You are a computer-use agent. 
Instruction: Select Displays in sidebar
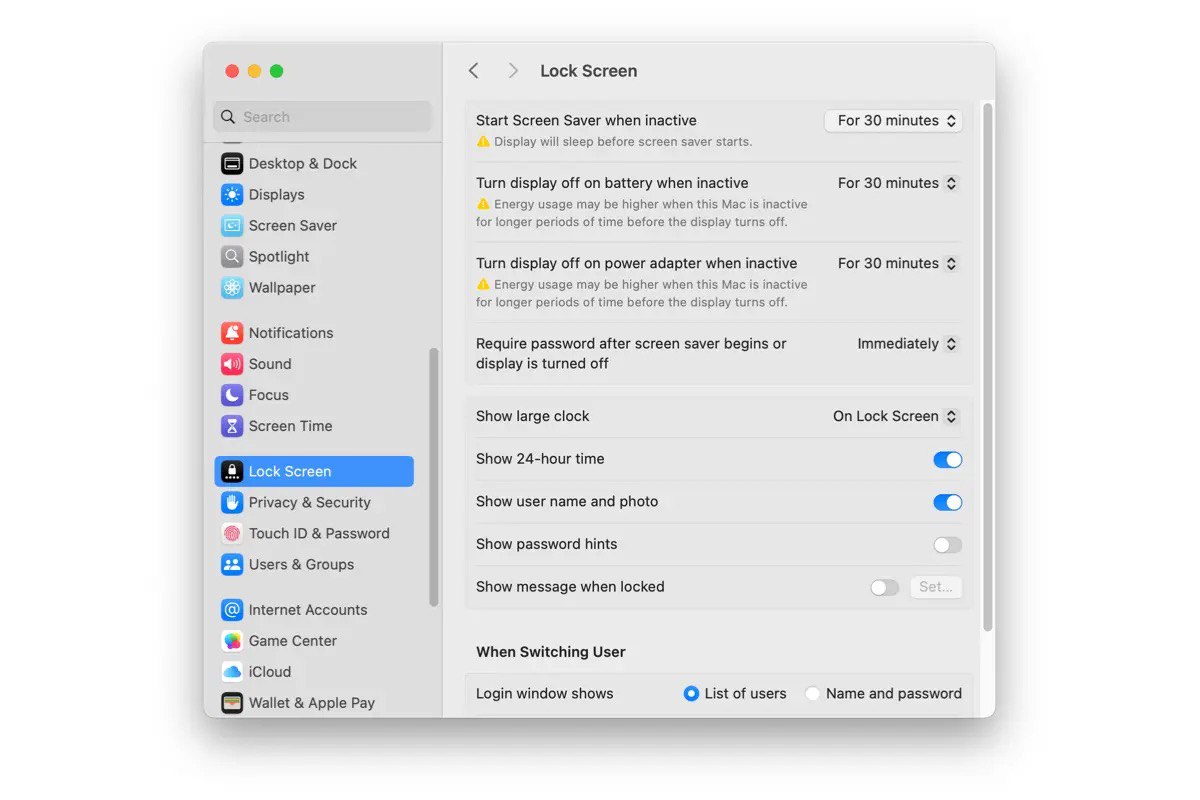tap(277, 195)
